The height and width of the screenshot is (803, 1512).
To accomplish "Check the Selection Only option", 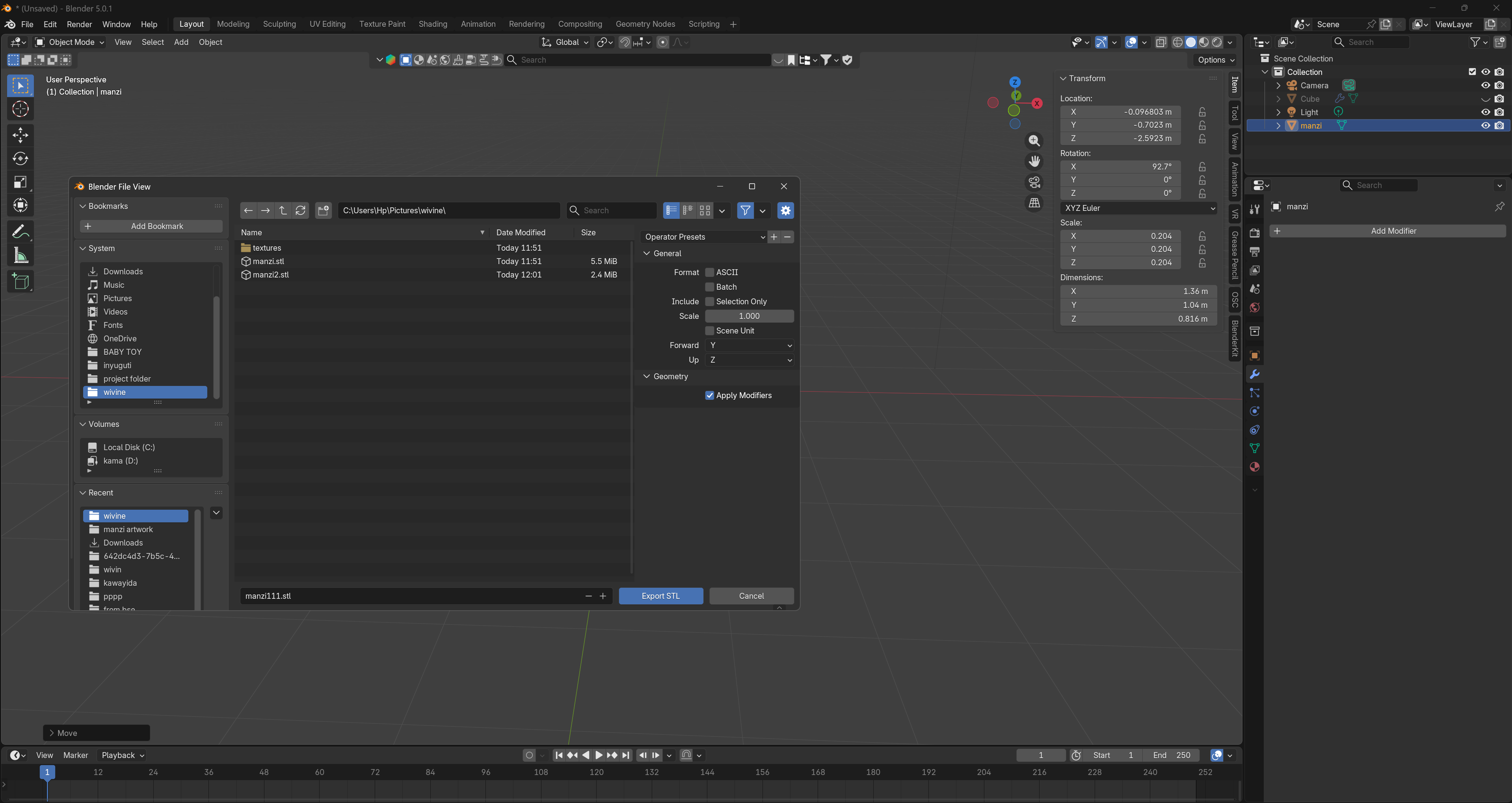I will 710,302.
